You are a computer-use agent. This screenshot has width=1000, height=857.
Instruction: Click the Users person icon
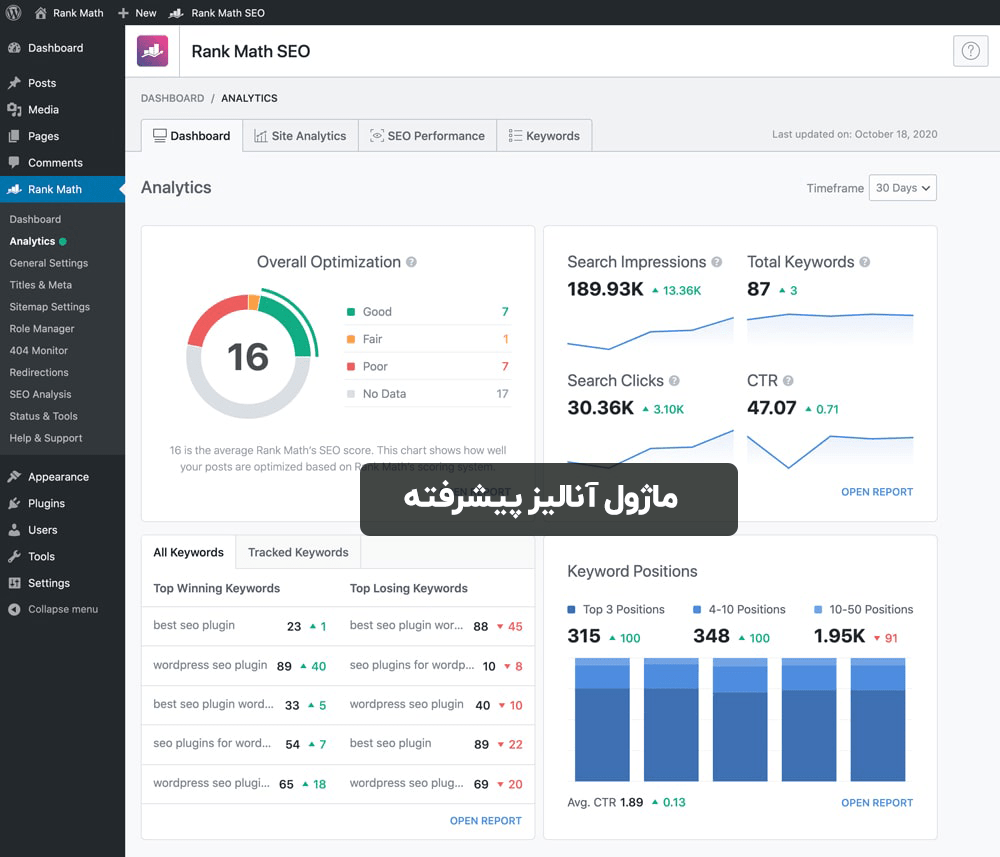tap(14, 530)
